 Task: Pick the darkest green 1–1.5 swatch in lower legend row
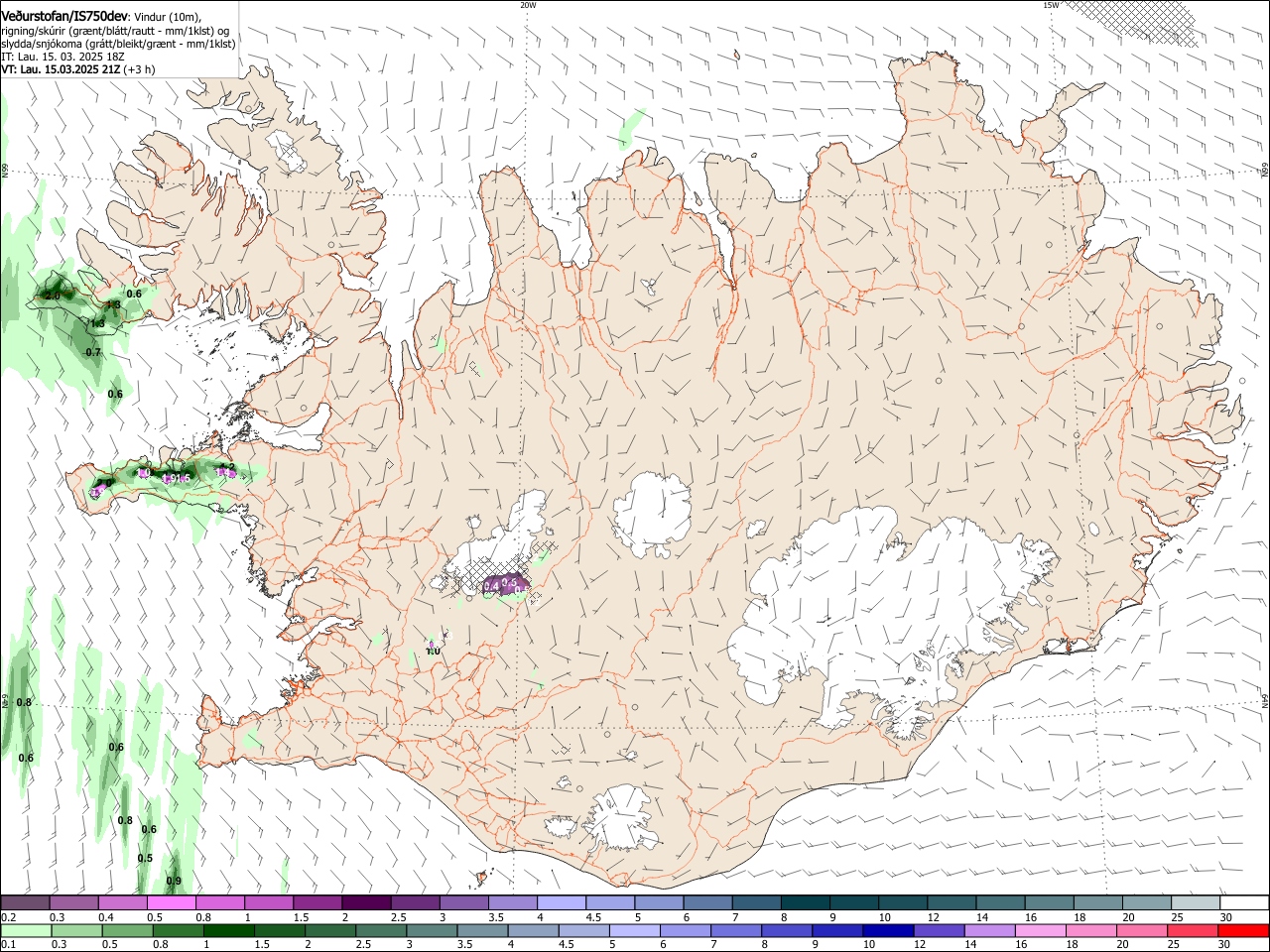click(x=229, y=930)
